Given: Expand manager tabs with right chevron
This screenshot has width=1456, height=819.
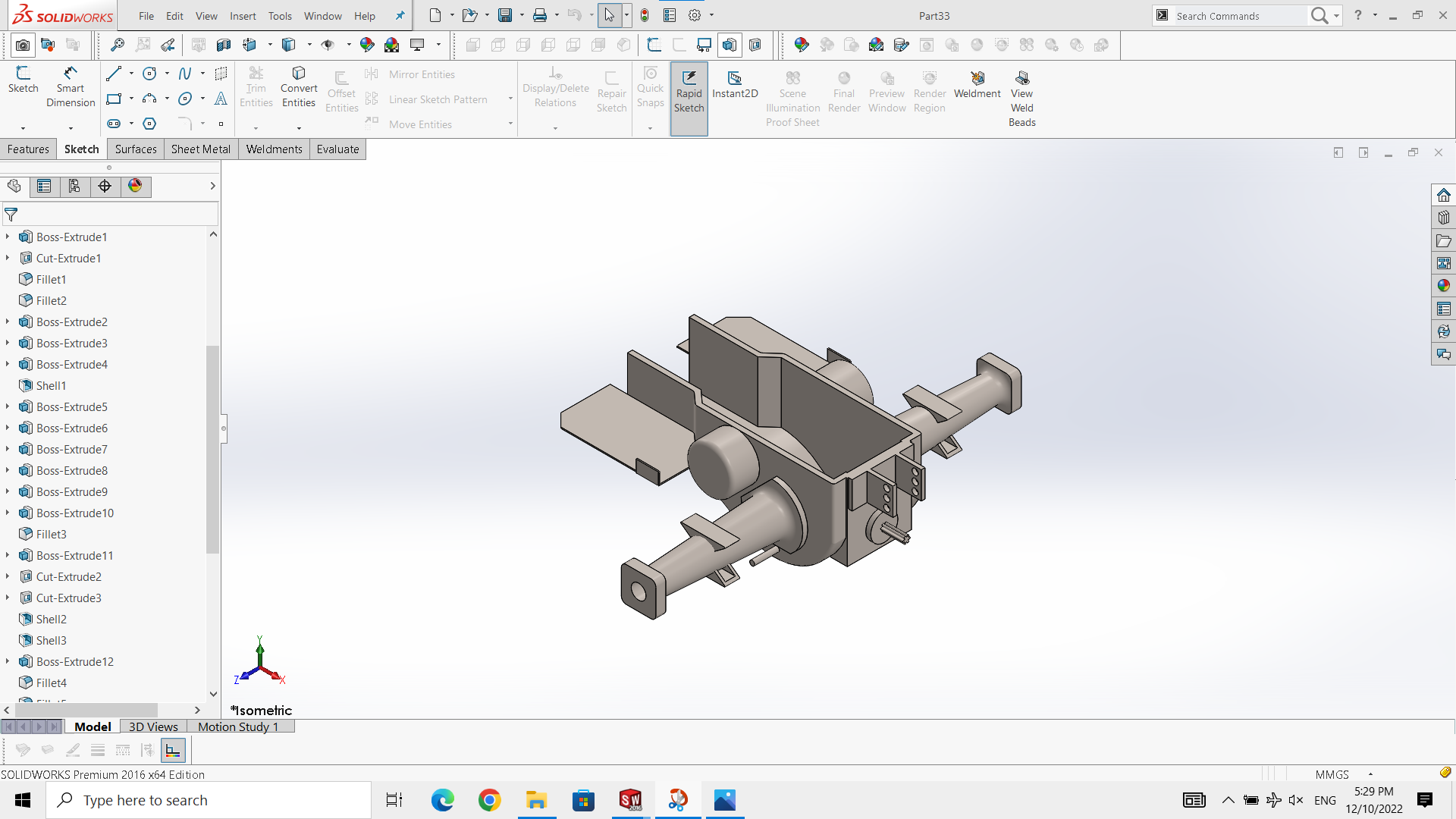Looking at the screenshot, I should click(212, 186).
